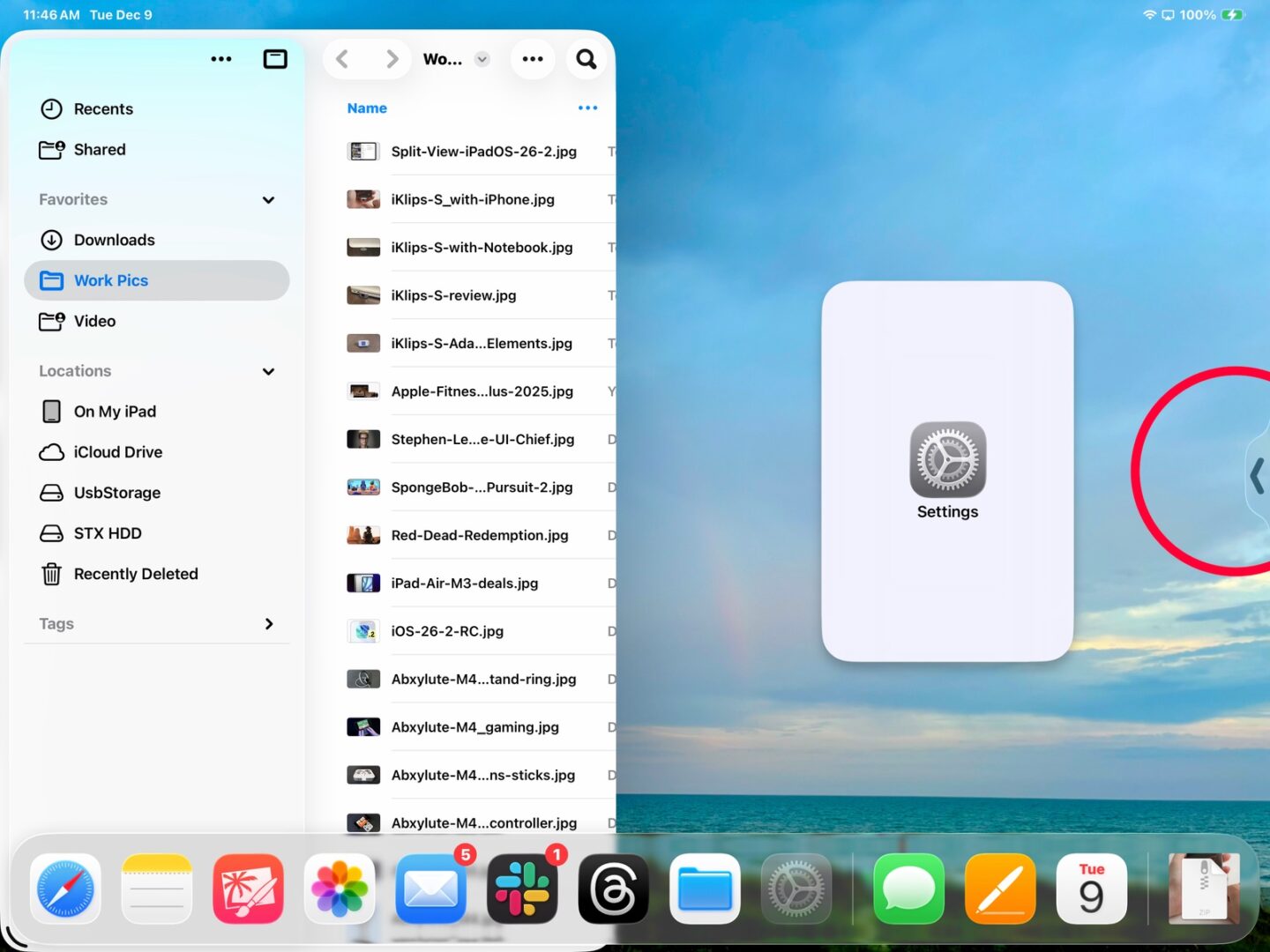The height and width of the screenshot is (952, 1270).
Task: Open the folder title dropdown chevron
Action: [x=482, y=59]
